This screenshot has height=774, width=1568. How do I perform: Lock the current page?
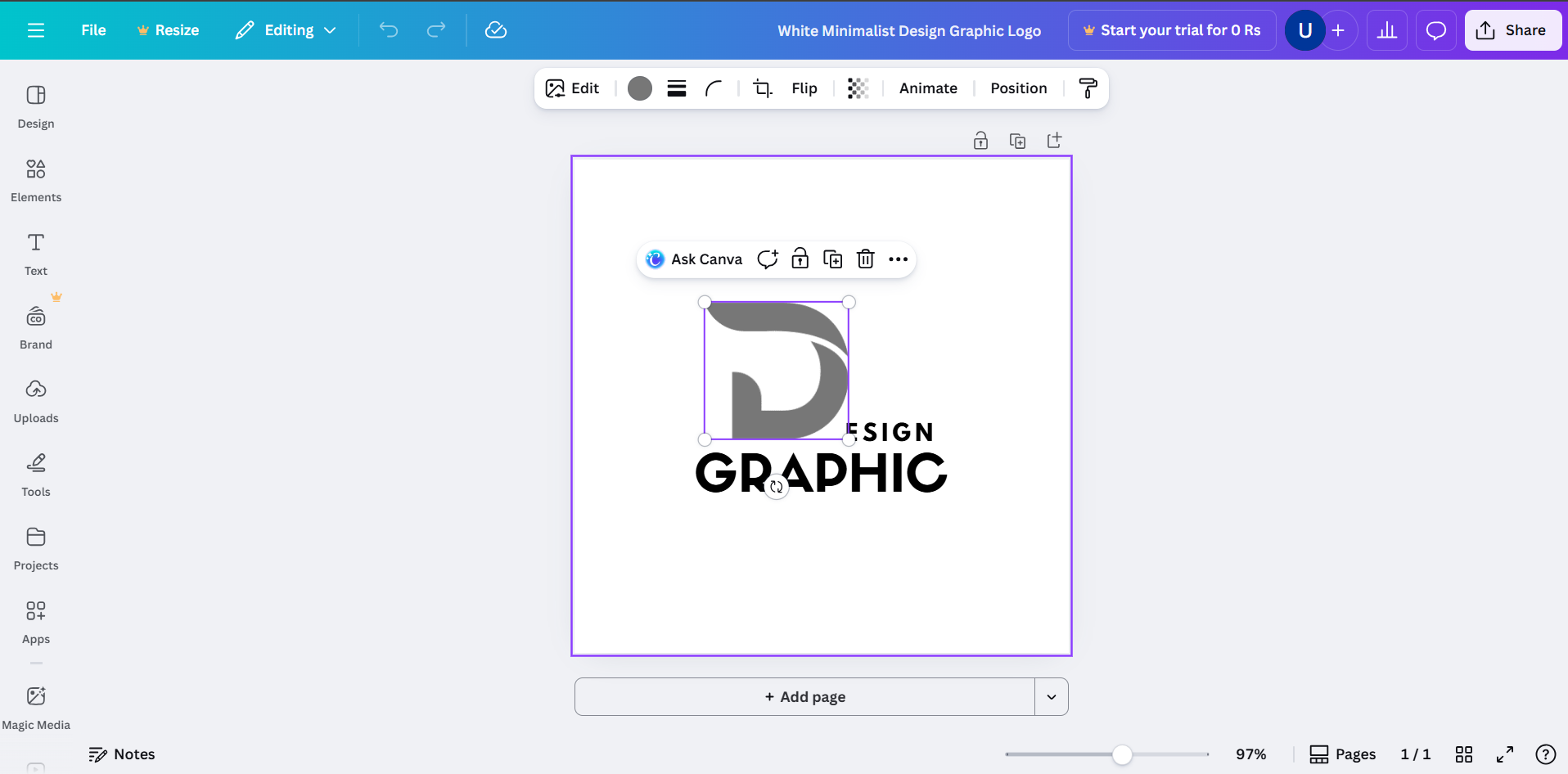click(x=980, y=140)
